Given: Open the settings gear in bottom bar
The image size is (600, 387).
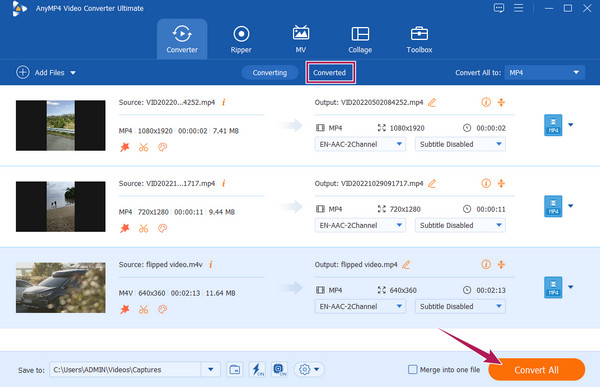Looking at the screenshot, I should coord(305,370).
